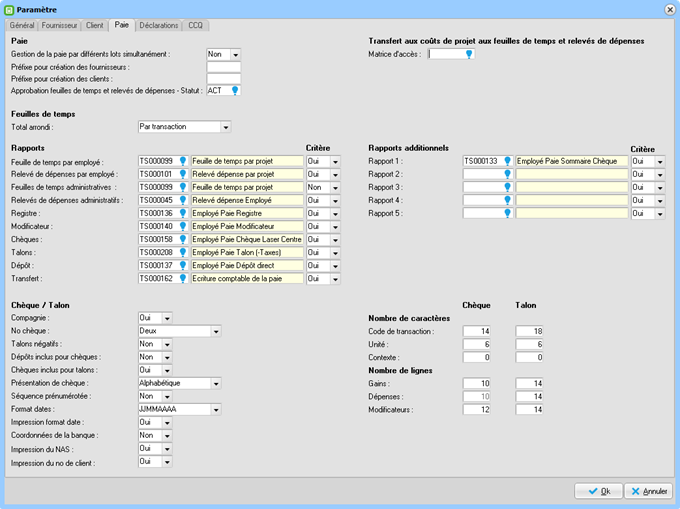Click lookup pin for Rapport 3
The height and width of the screenshot is (509, 680).
(x=507, y=187)
